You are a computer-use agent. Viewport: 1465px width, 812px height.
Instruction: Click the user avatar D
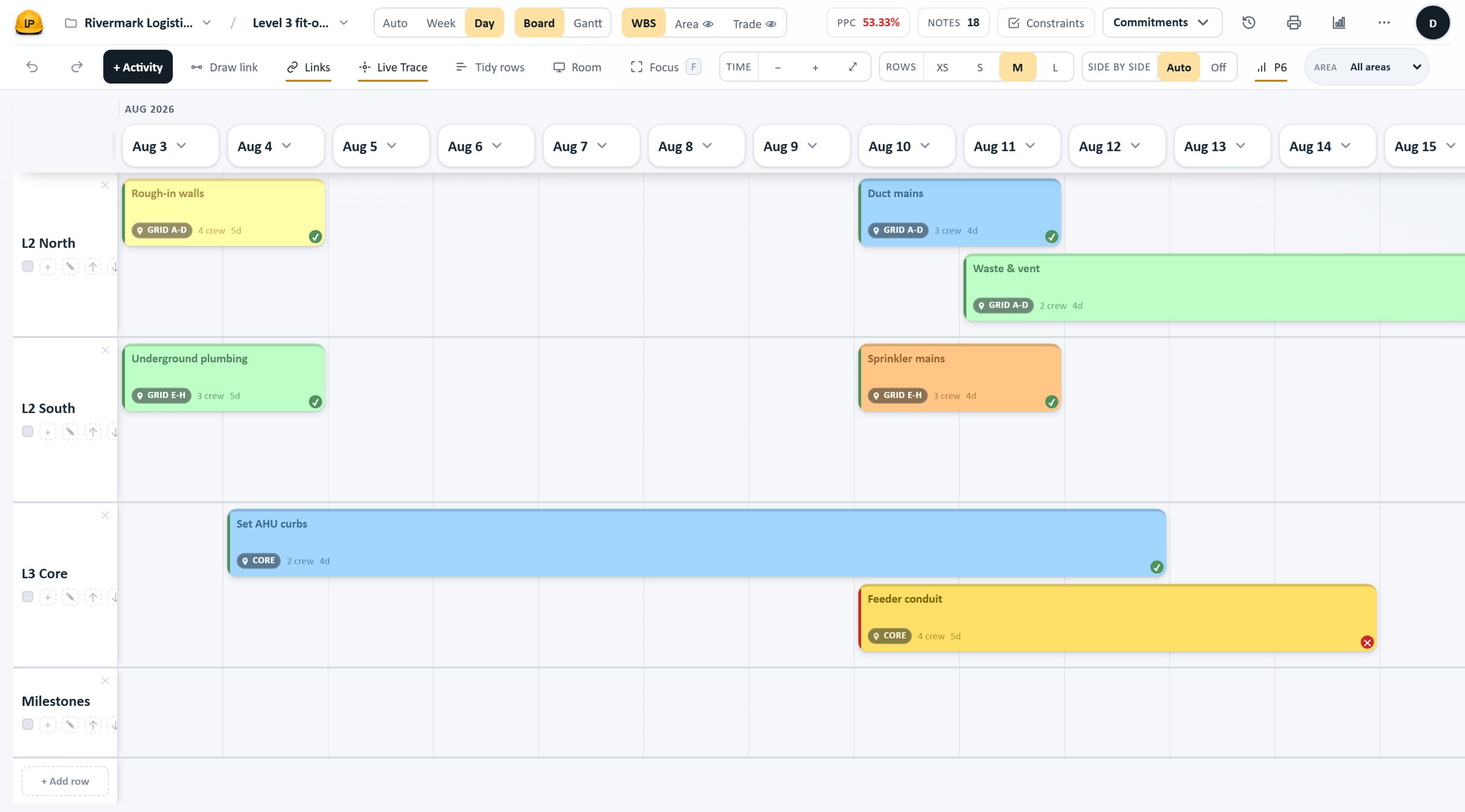point(1433,23)
